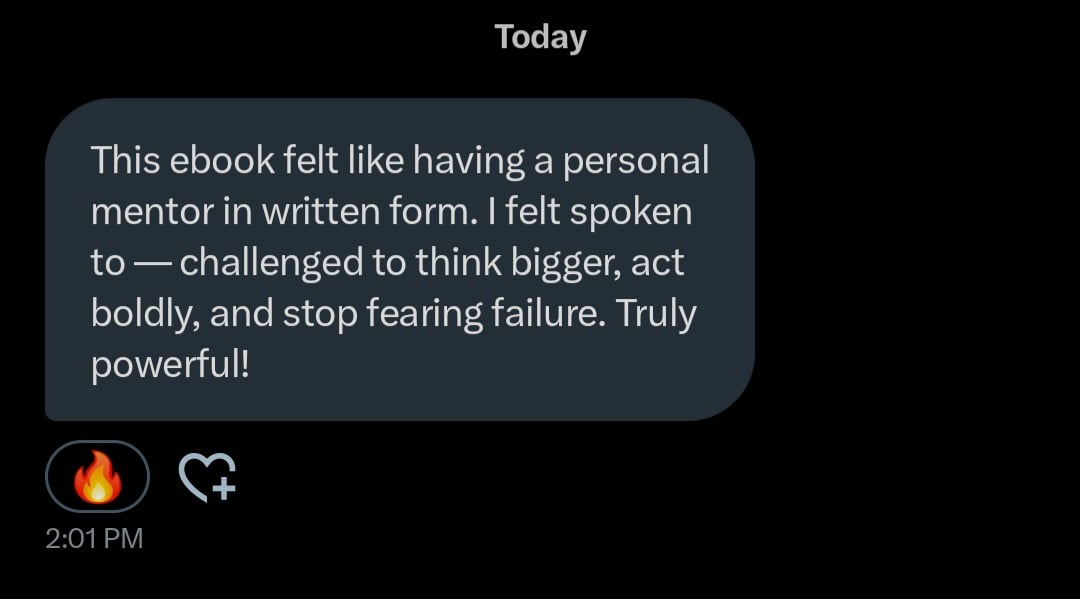Click the word 'powerful!' on last line
Image resolution: width=1080 pixels, height=599 pixels.
169,365
